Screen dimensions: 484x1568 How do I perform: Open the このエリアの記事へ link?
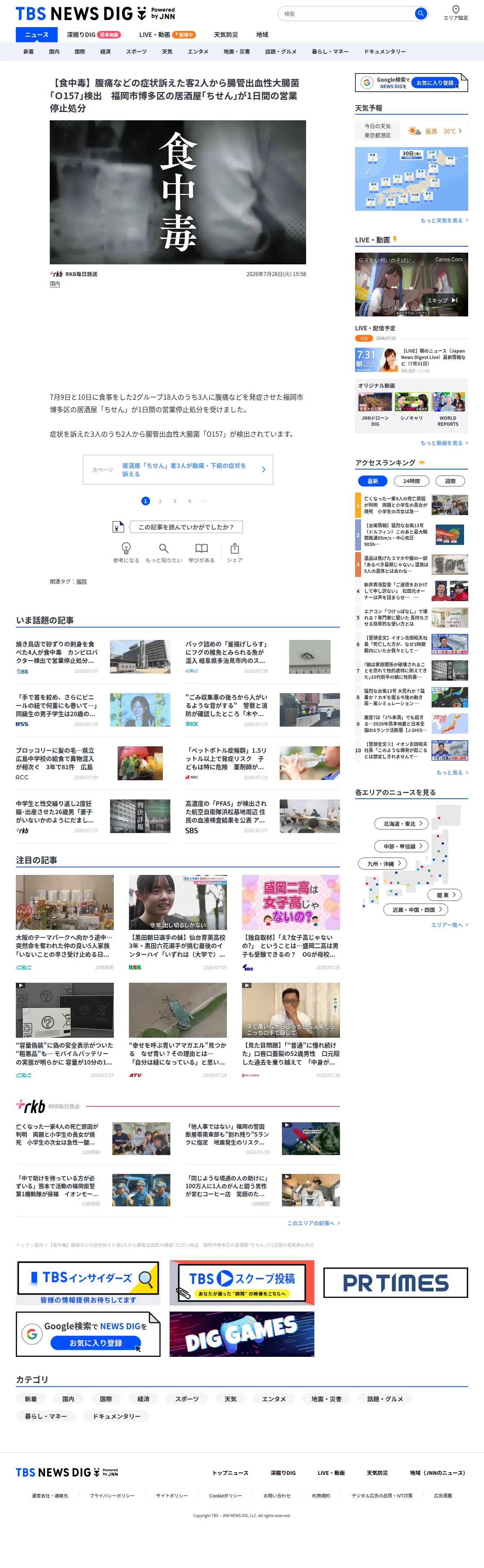click(314, 1223)
